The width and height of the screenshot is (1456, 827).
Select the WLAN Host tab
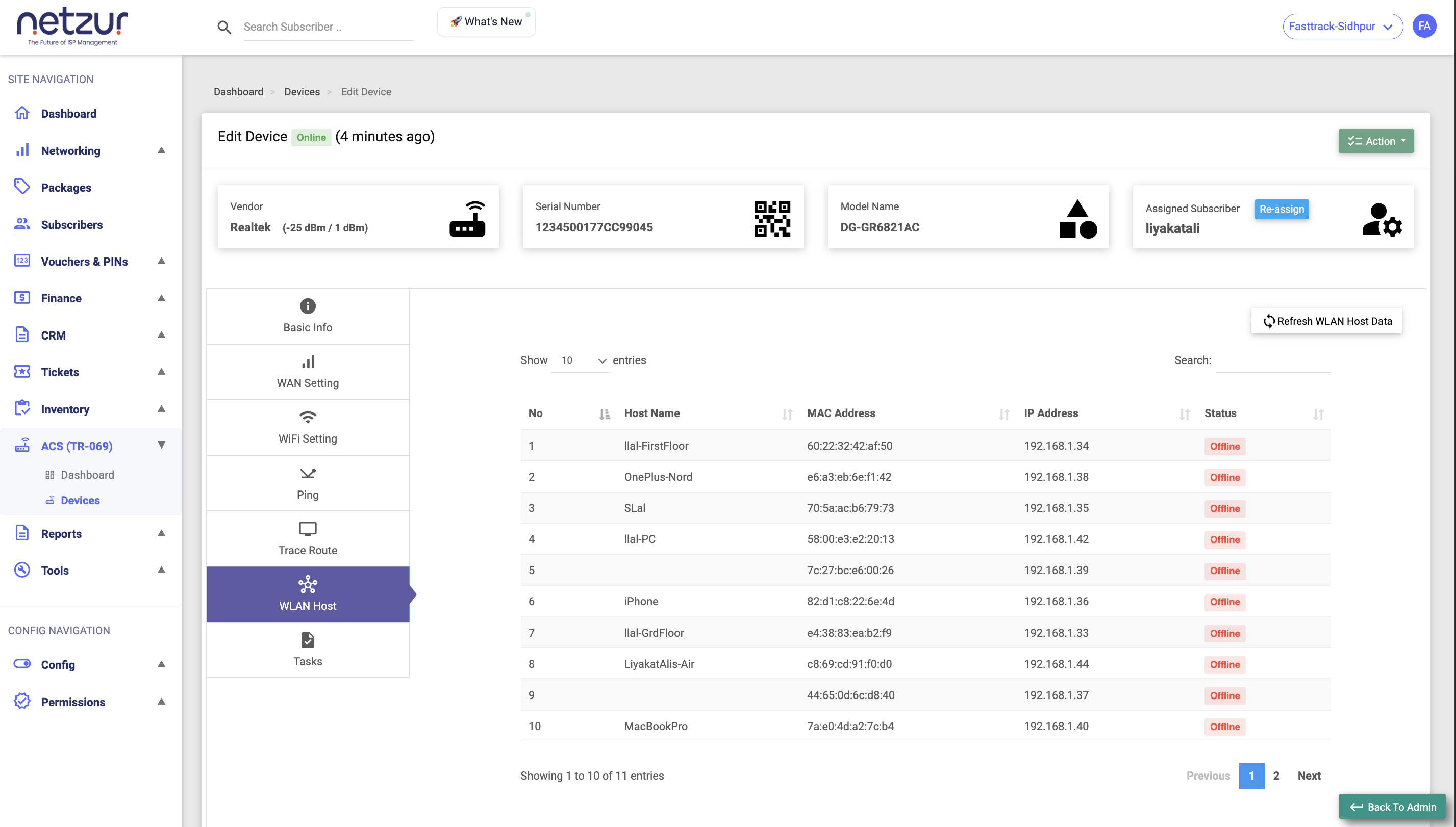[308, 594]
